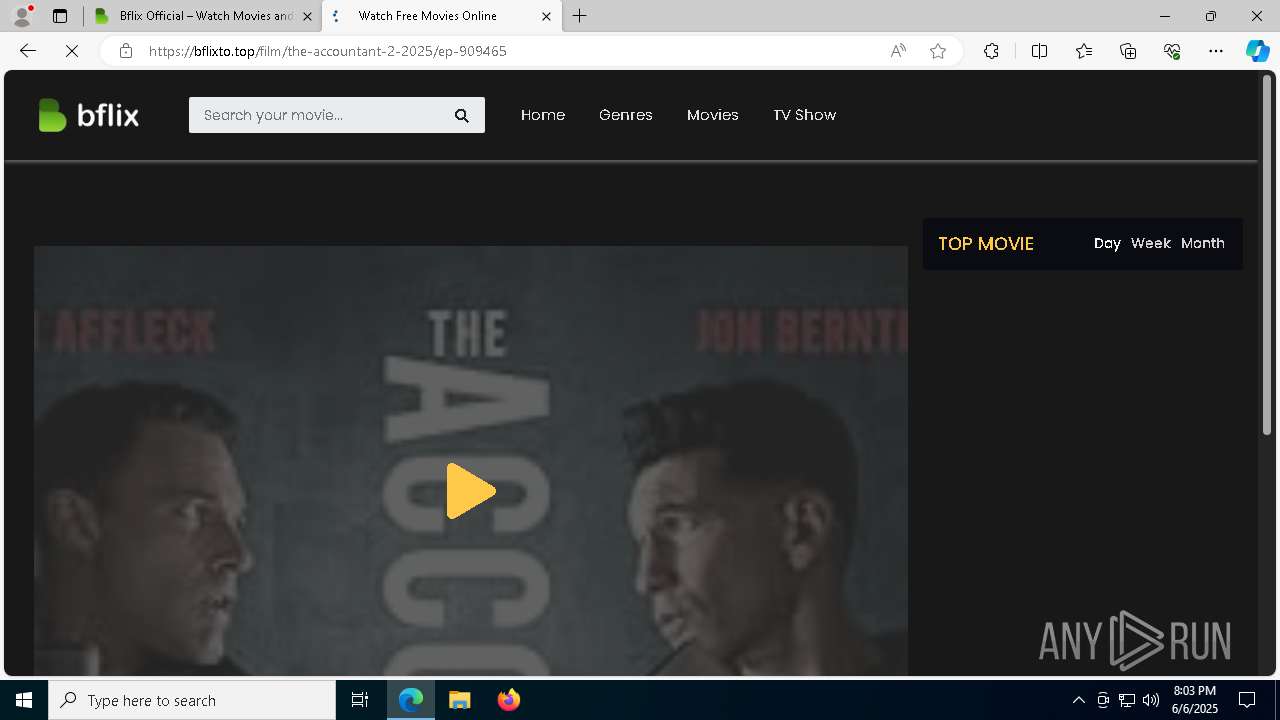The width and height of the screenshot is (1280, 720).
Task: Play The Accountant 2 video
Action: point(471,491)
